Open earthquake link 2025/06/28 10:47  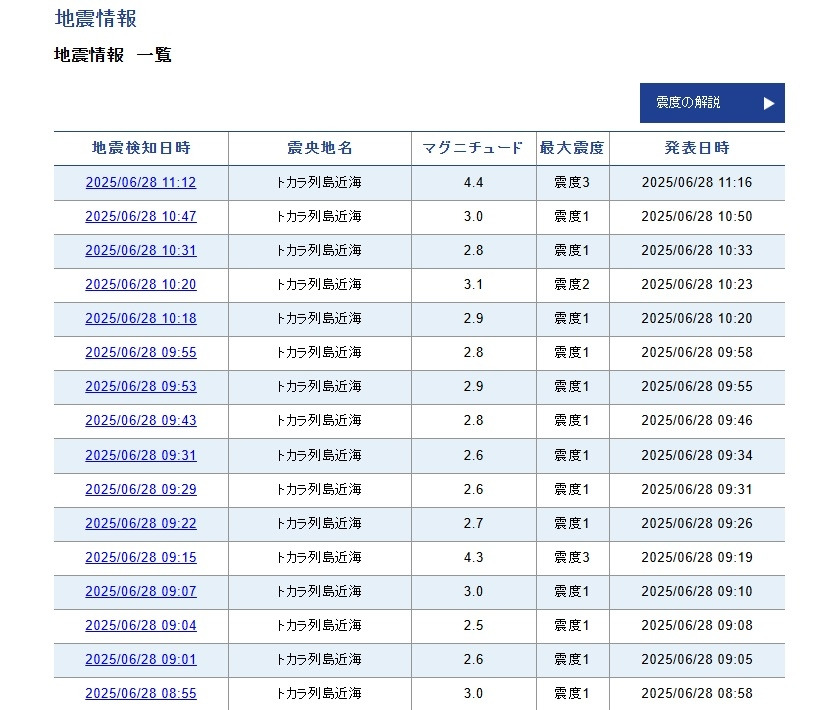pyautogui.click(x=141, y=216)
